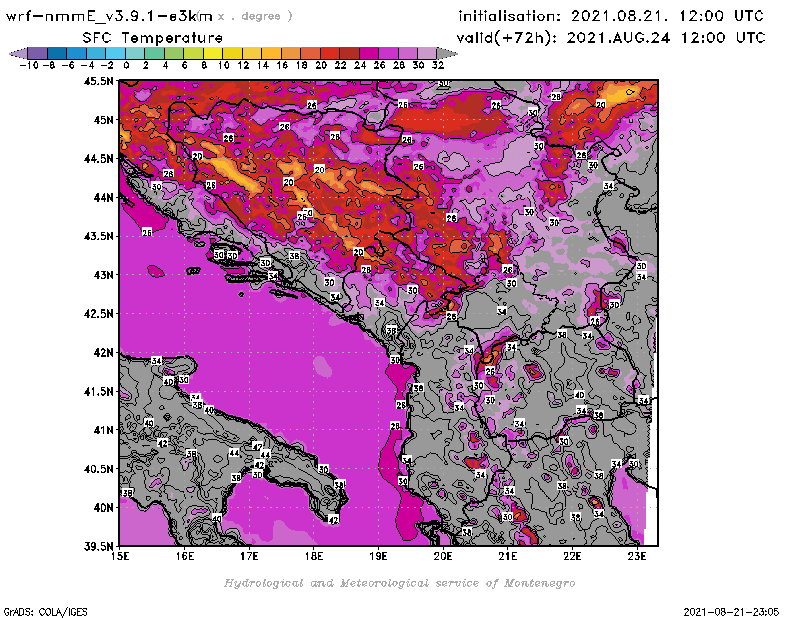This screenshot has height=618, width=800.
Task: Click the '39.5N' latitude axis label
Action: [98, 546]
